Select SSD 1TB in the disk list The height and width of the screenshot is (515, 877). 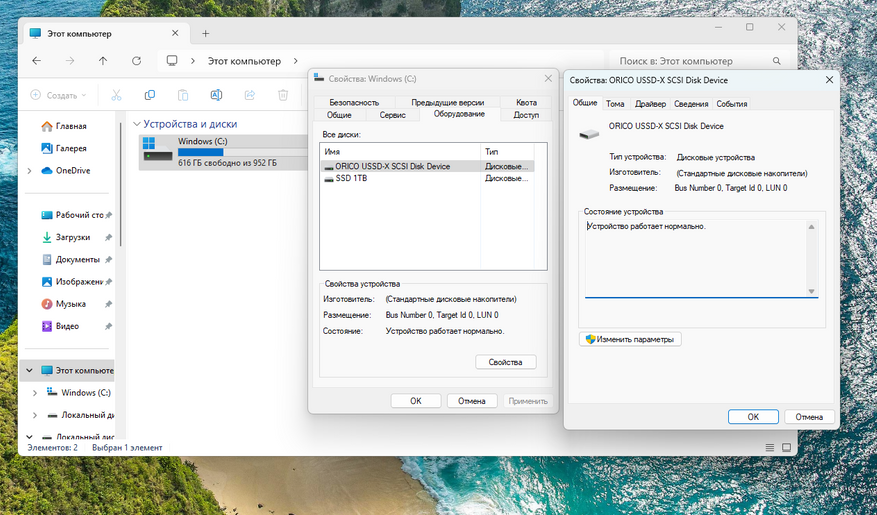click(351, 178)
